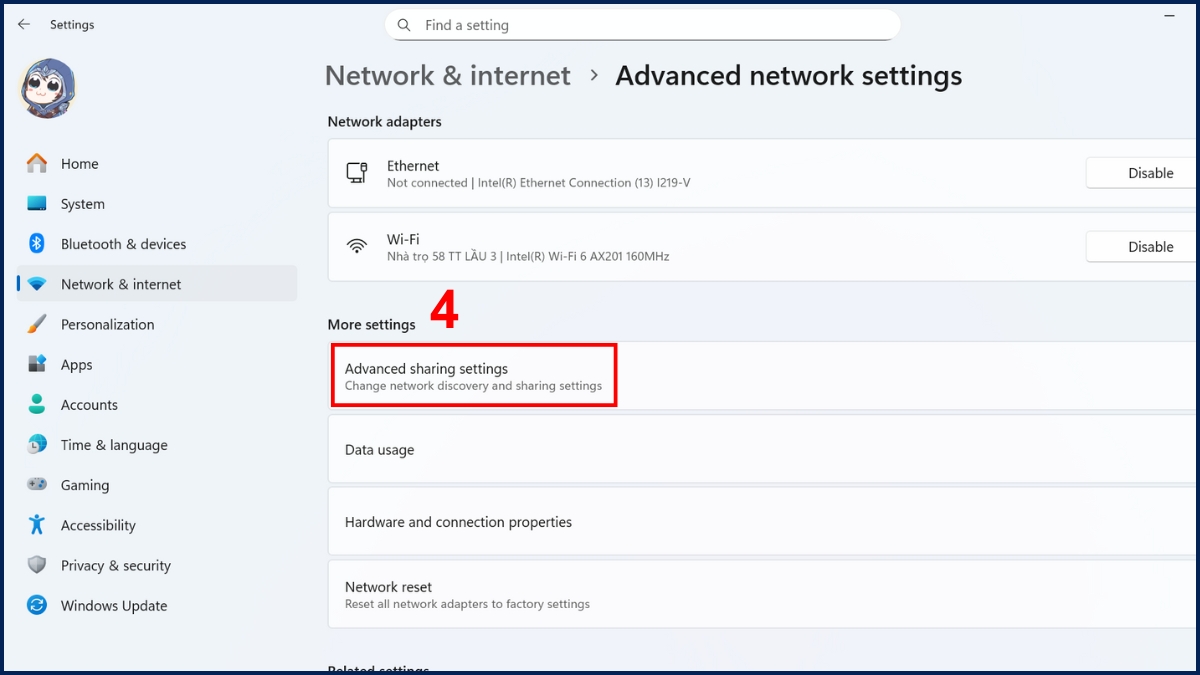Open Advanced sharing settings

pos(473,375)
